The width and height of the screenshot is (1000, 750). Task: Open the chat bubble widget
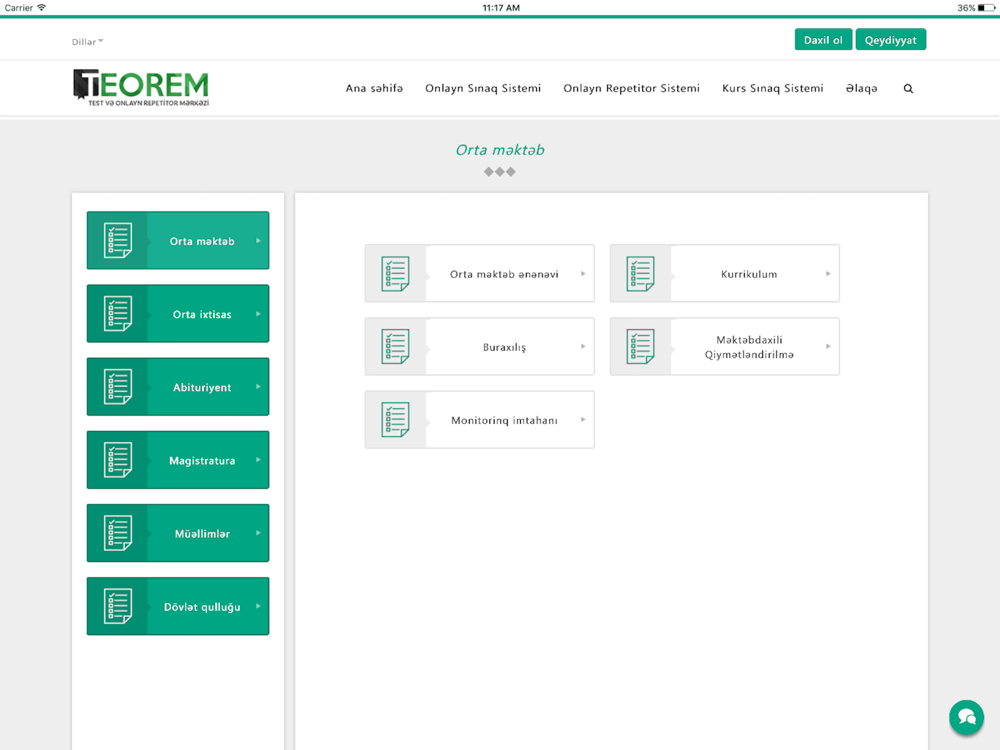pyautogui.click(x=966, y=717)
